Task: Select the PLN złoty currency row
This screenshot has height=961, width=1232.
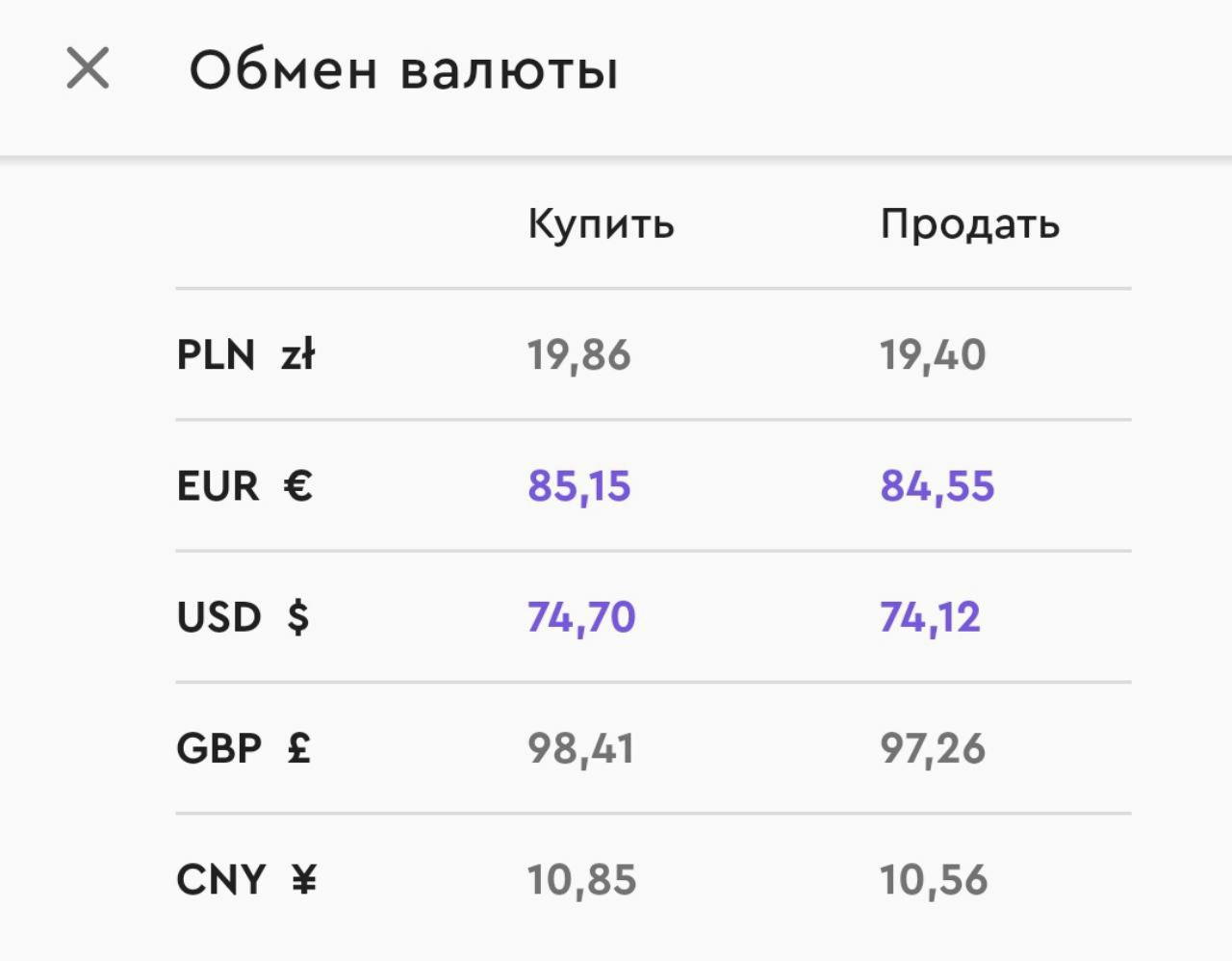Action: (654, 354)
